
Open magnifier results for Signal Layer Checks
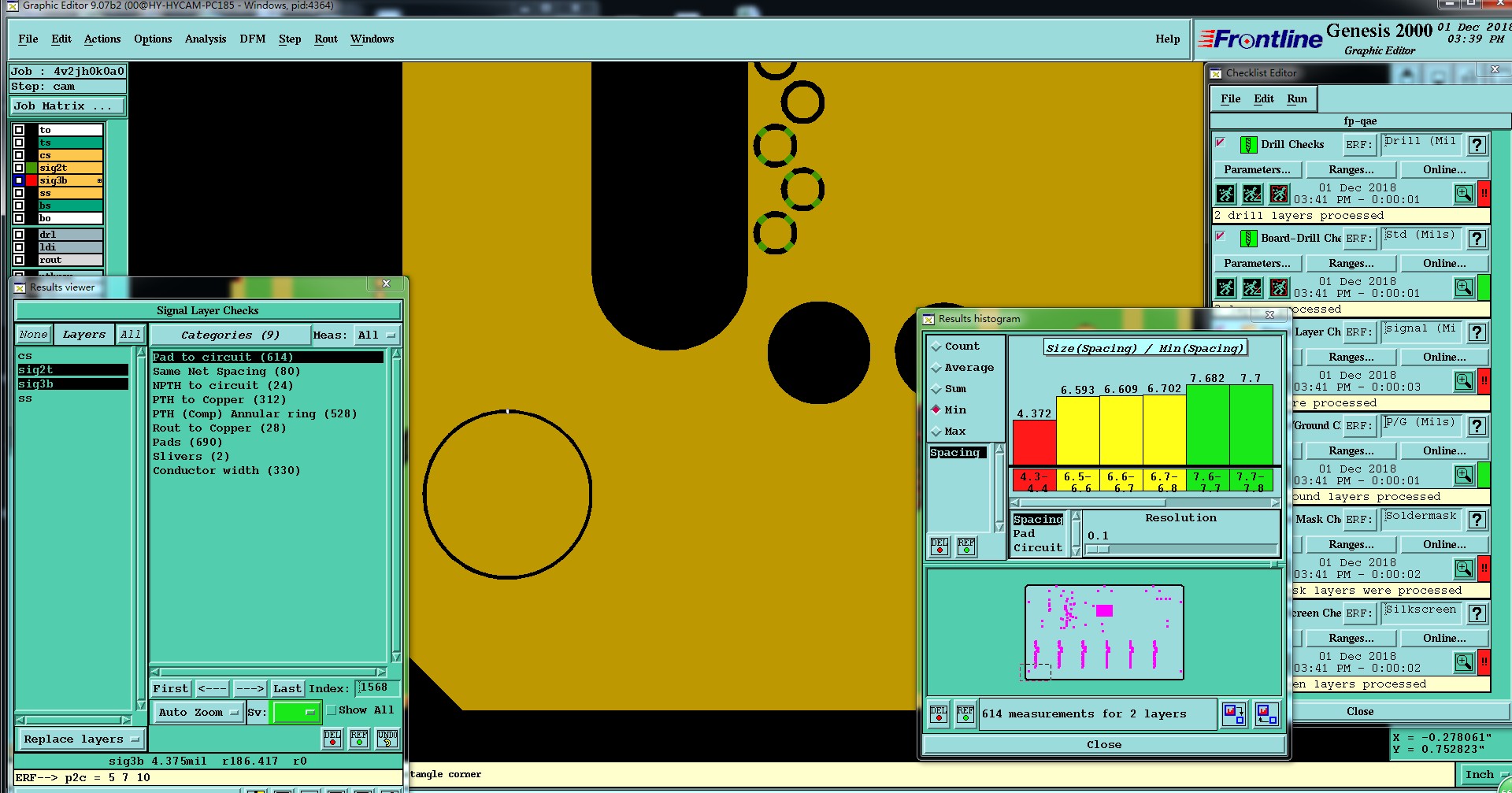1464,381
